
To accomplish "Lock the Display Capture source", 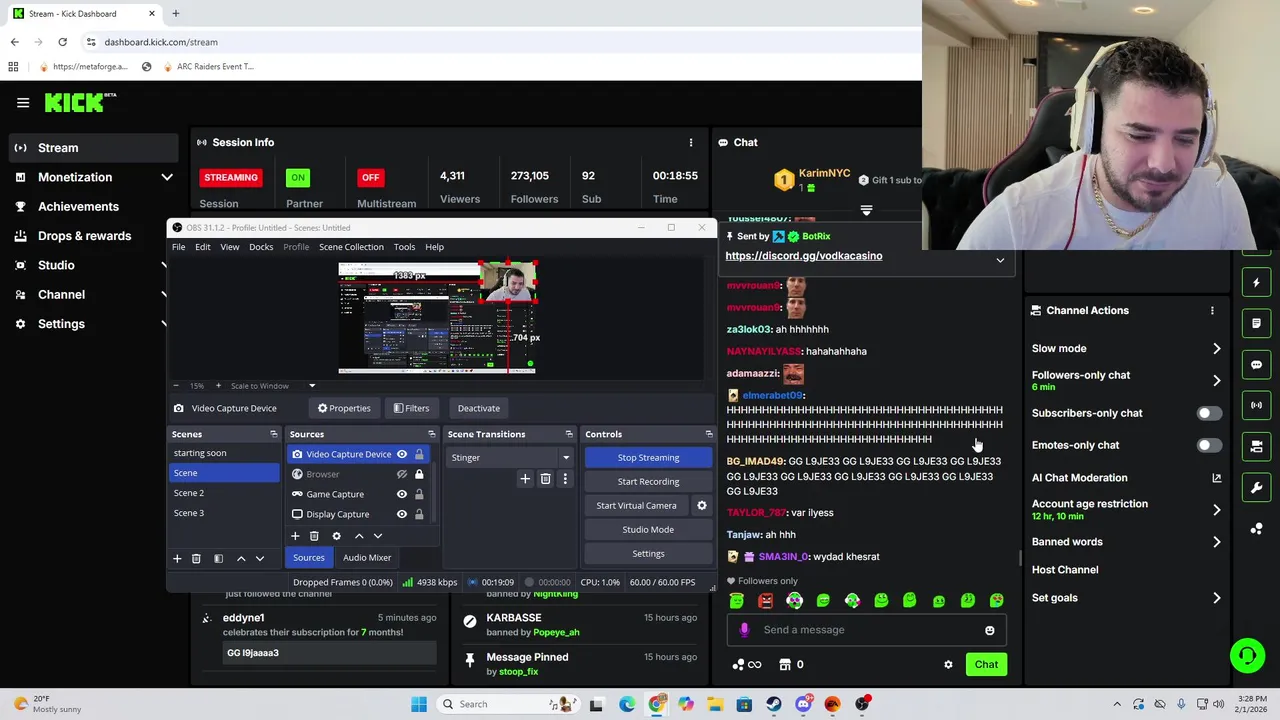I will [x=419, y=514].
